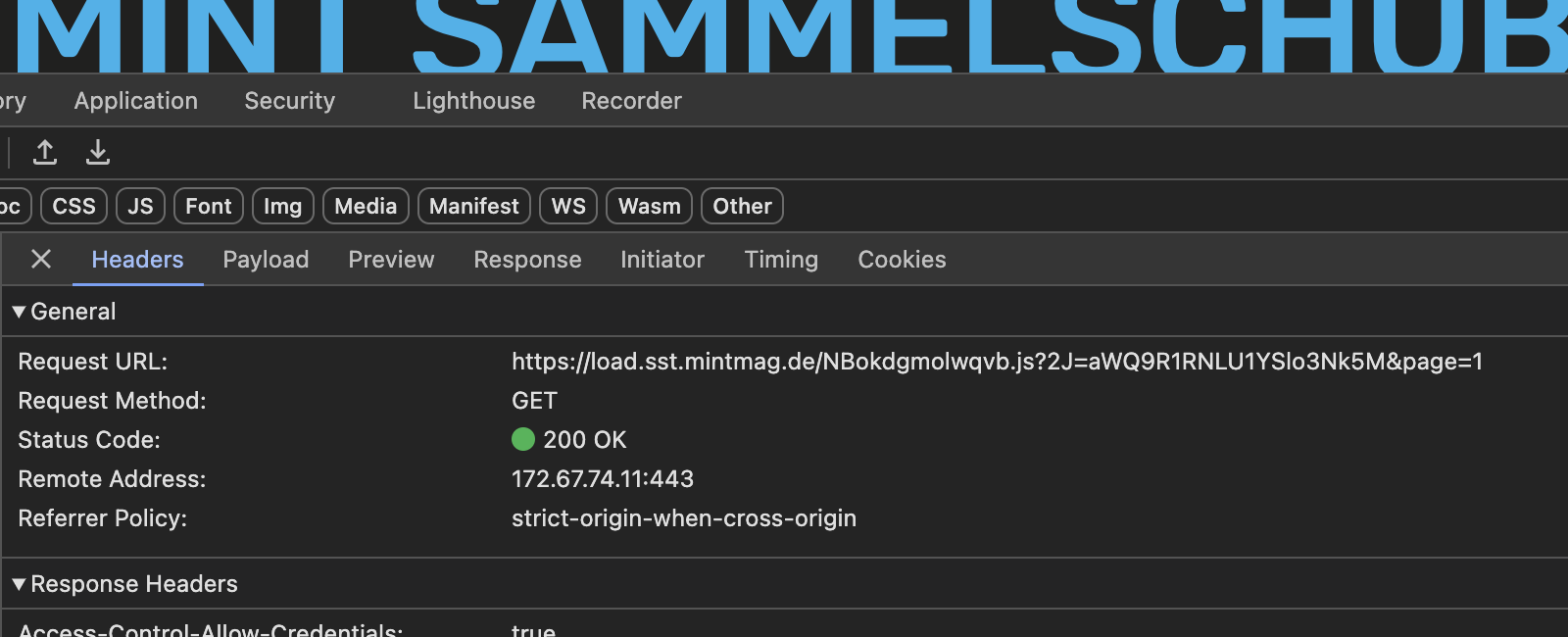This screenshot has width=1568, height=637.
Task: Toggle the JS resource filter
Action: (x=141, y=206)
